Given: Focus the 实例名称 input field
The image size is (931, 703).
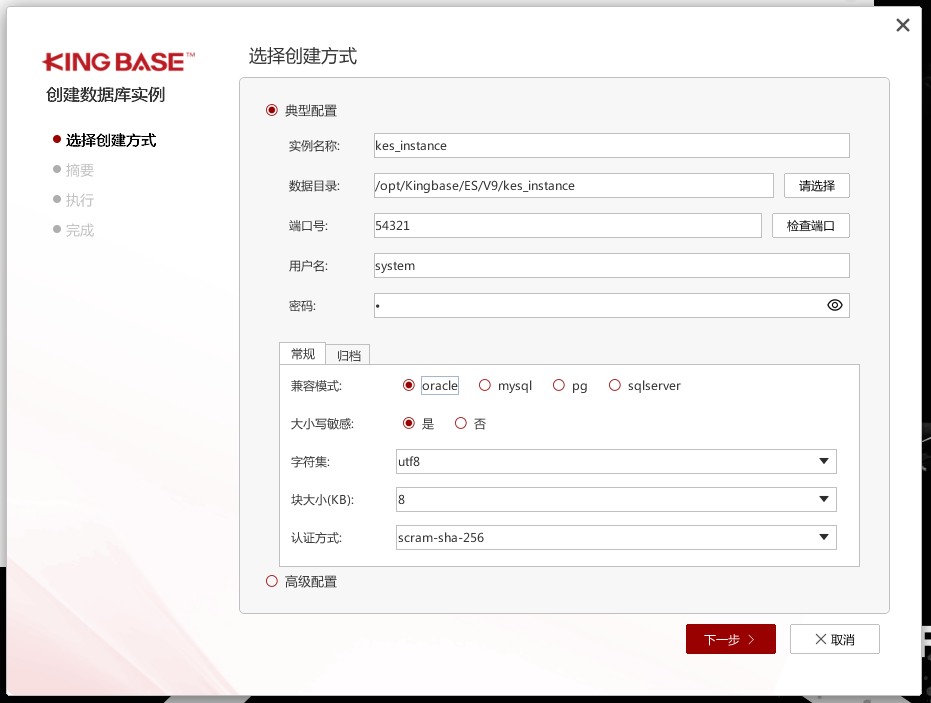Looking at the screenshot, I should 612,145.
